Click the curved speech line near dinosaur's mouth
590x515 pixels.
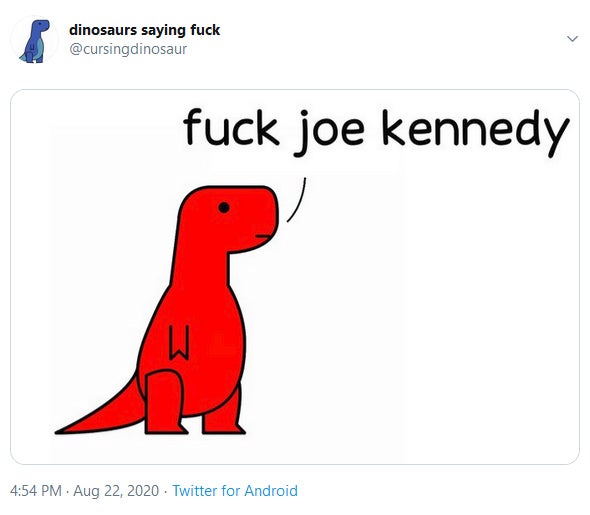(297, 200)
